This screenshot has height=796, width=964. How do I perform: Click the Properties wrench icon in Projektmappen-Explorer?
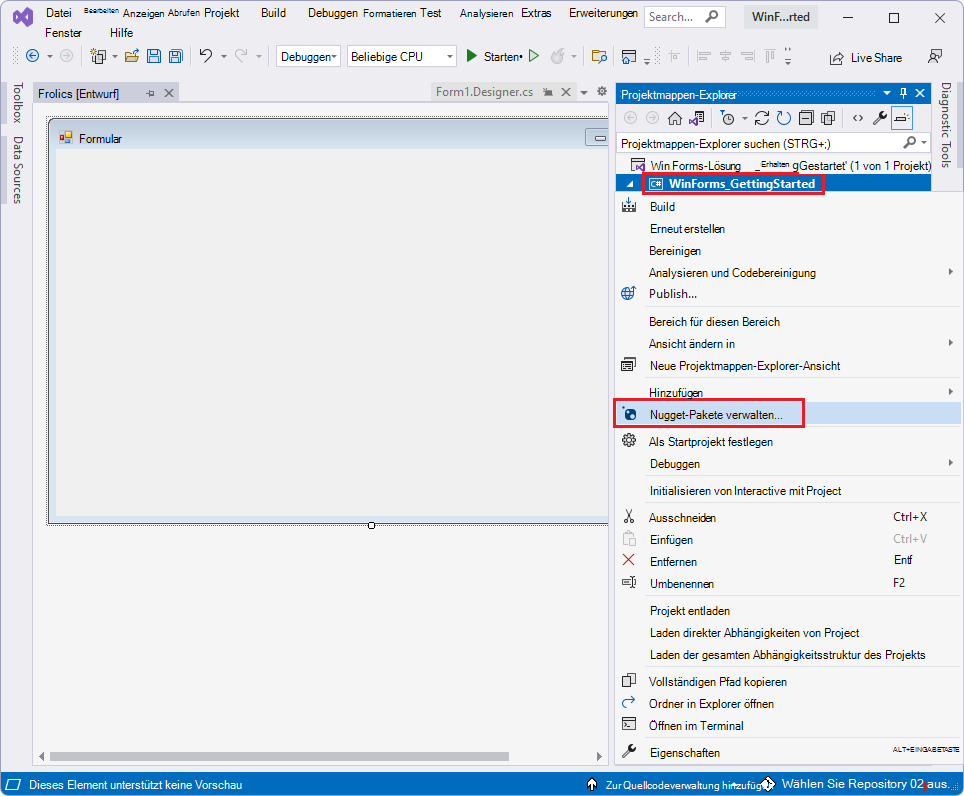click(880, 117)
